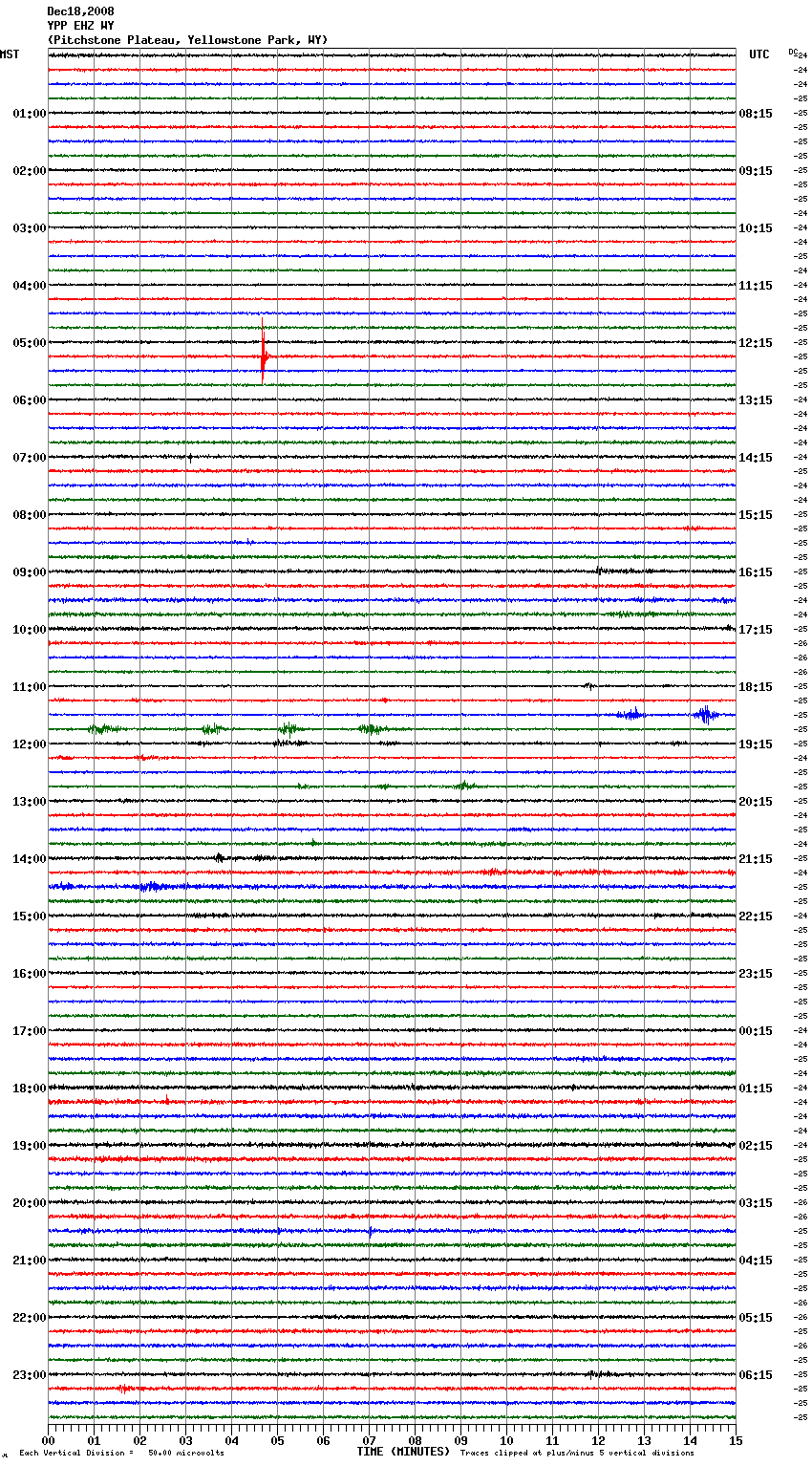
Task: Click the 19:15 UTC time label
Action: point(756,744)
